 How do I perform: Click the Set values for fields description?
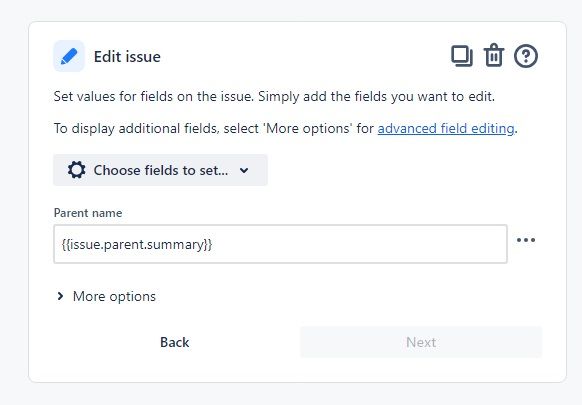point(274,97)
